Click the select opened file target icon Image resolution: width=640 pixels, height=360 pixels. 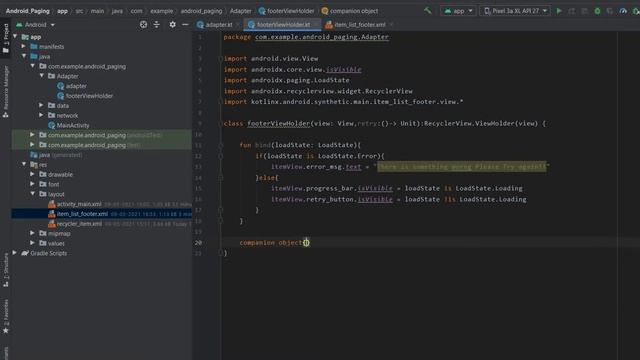[143, 24]
